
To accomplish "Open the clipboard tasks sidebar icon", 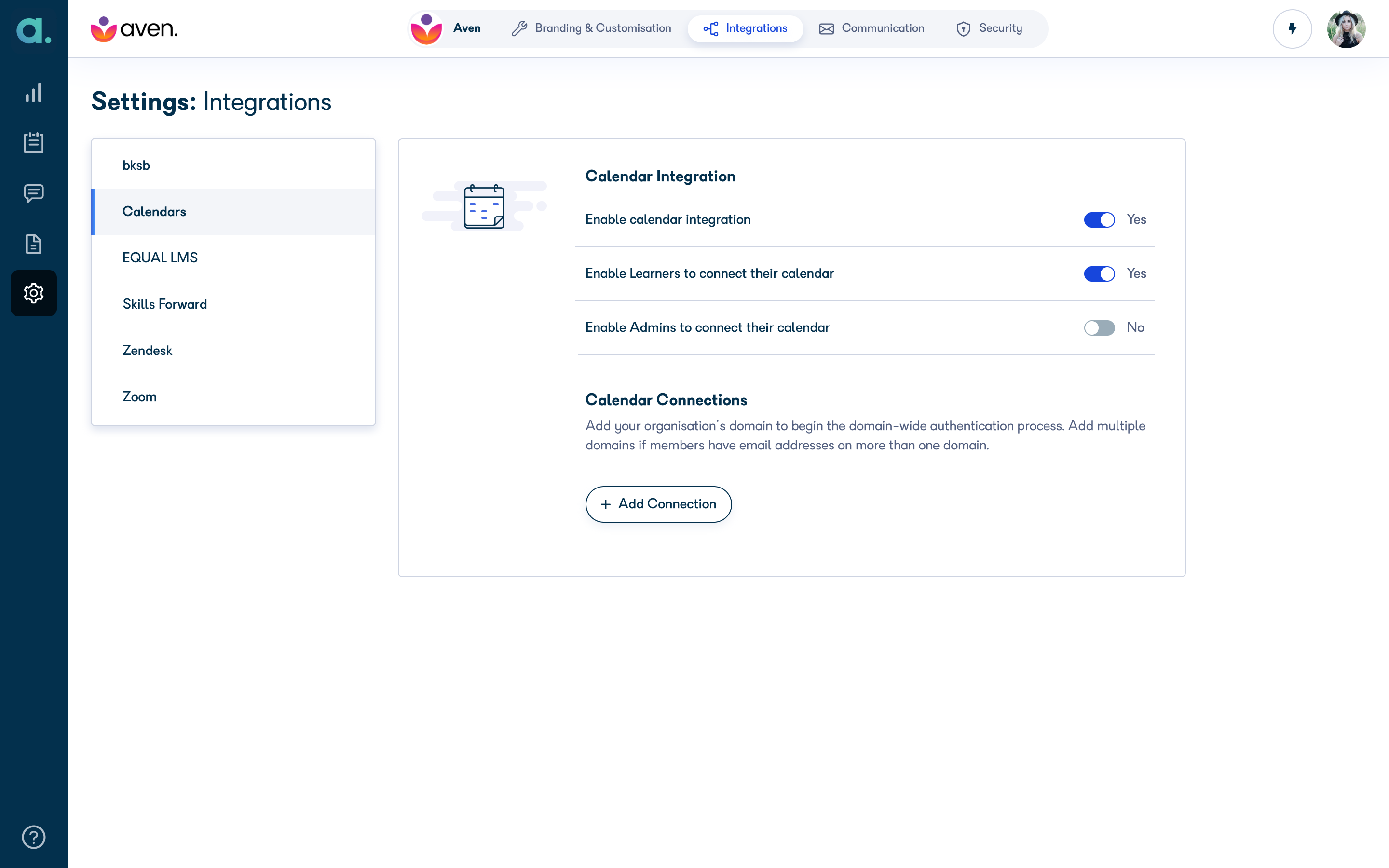I will click(33, 142).
